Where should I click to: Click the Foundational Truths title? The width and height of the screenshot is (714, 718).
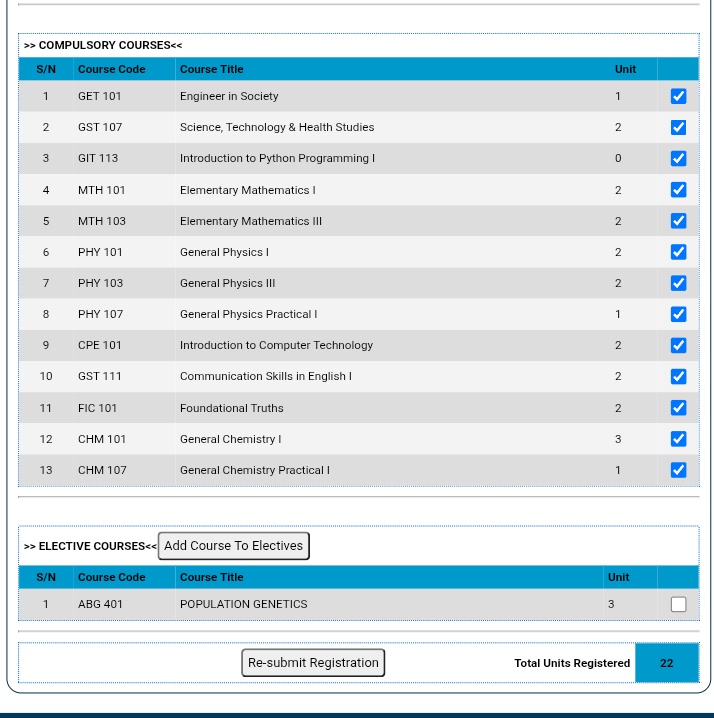pos(232,408)
